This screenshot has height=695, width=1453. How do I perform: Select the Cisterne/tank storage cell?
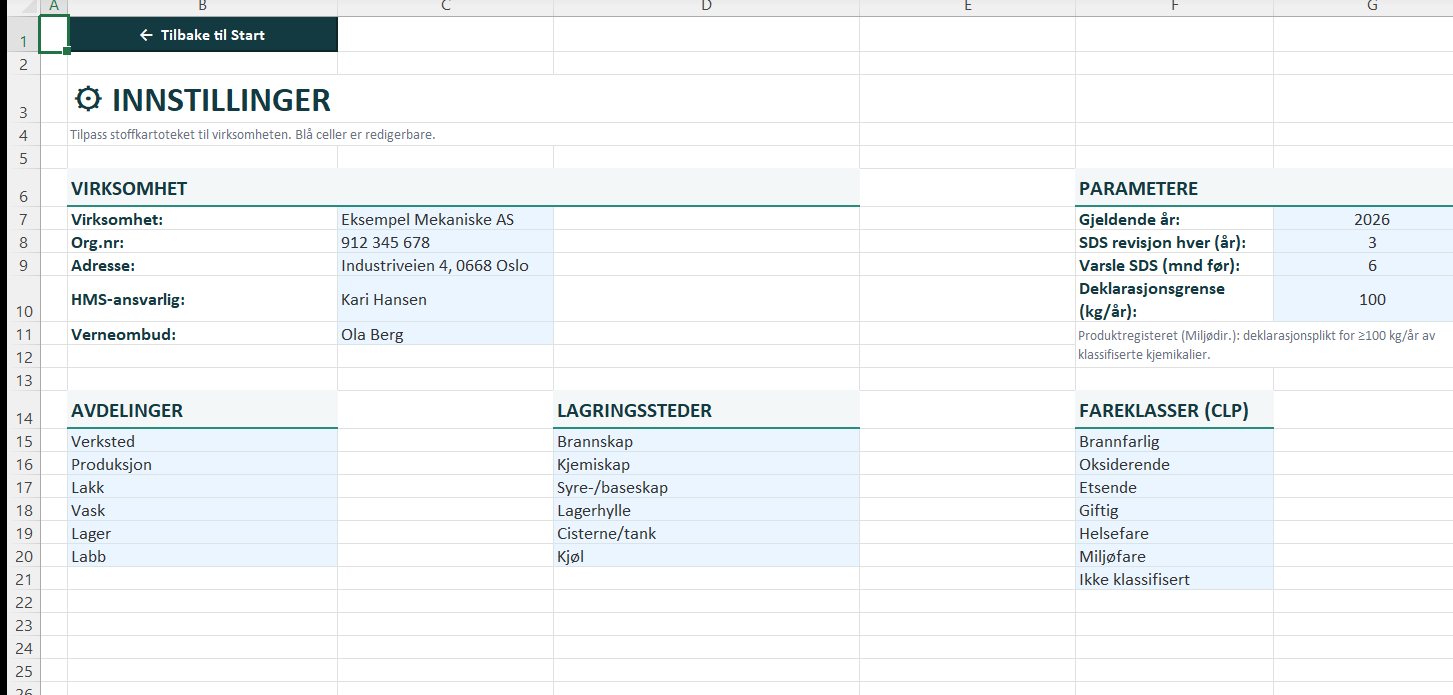tap(706, 533)
